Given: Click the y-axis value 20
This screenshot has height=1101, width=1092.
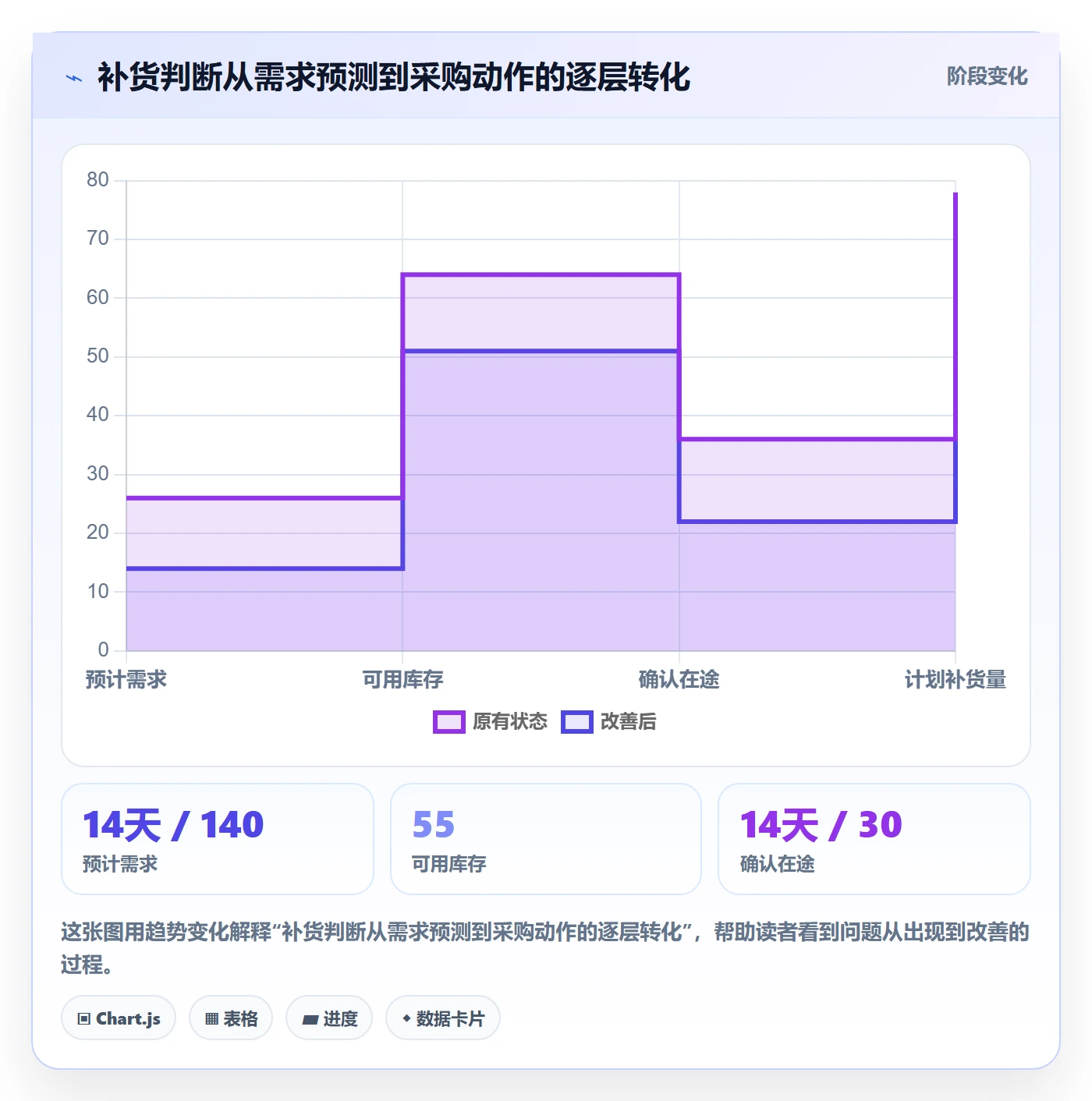Looking at the screenshot, I should 97,533.
